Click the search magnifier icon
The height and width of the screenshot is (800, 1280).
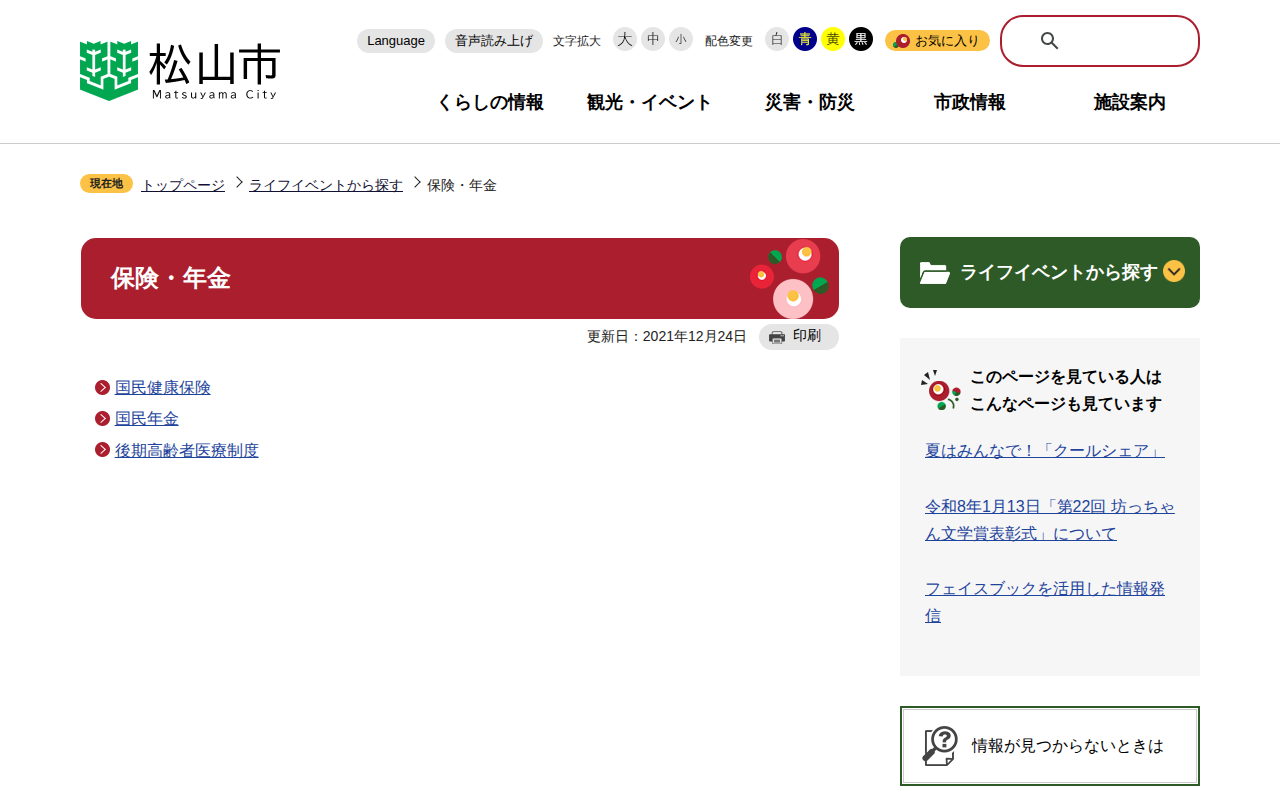[x=1049, y=41]
